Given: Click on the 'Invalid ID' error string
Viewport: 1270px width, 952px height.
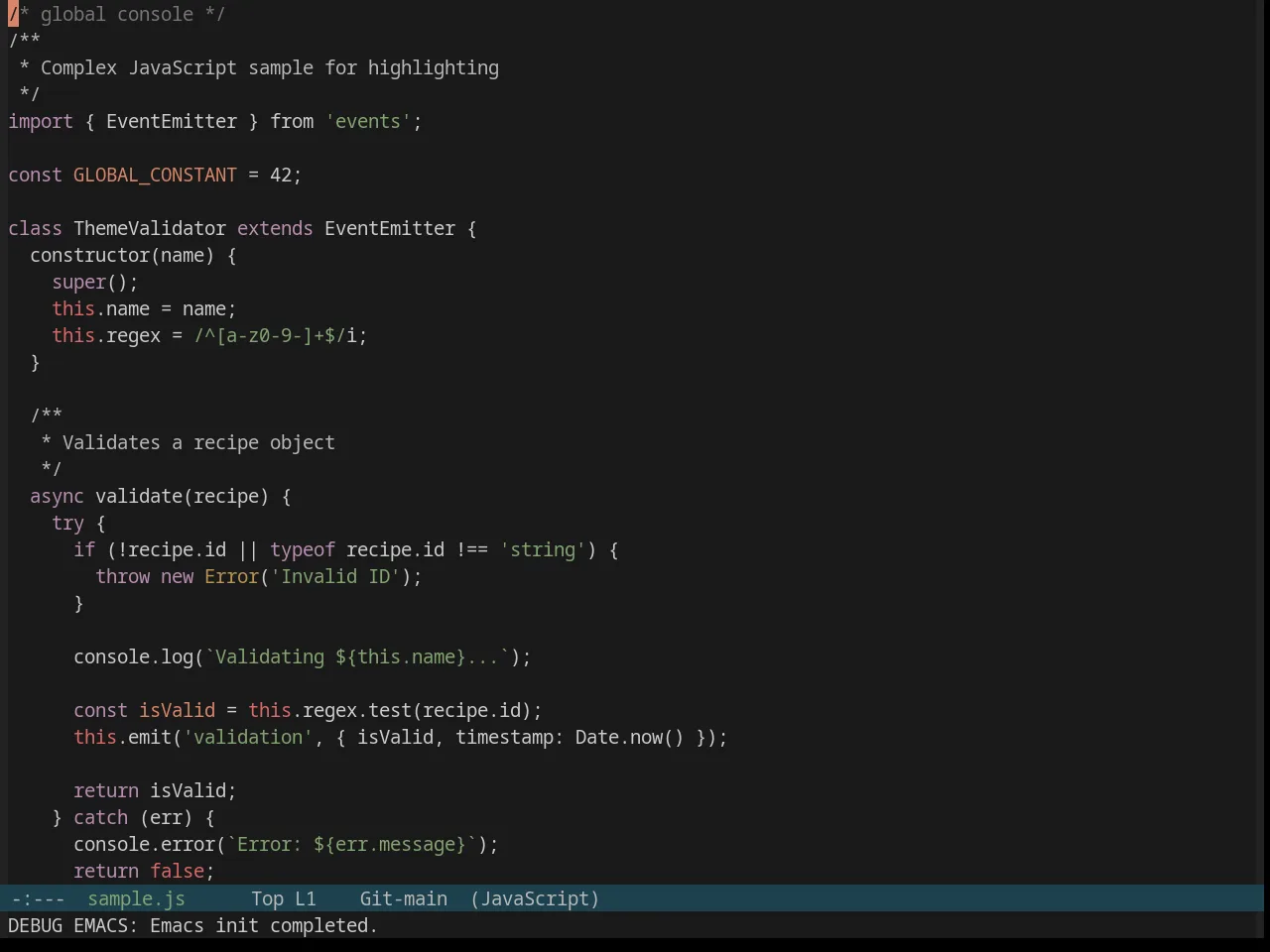Looking at the screenshot, I should point(335,576).
